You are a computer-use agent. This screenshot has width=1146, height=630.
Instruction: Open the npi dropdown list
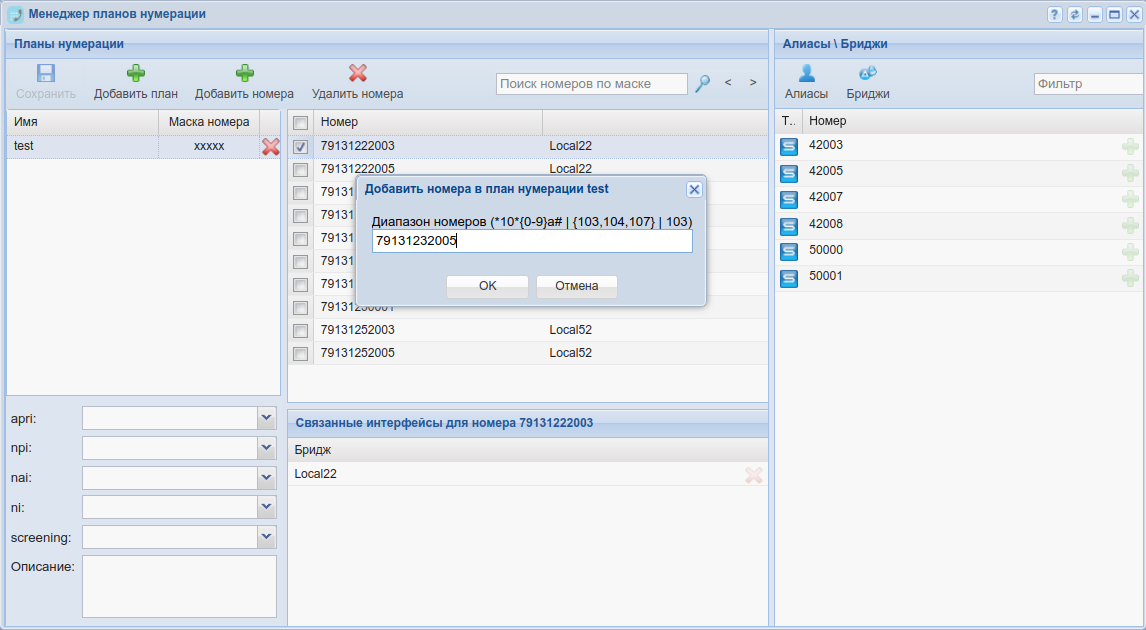[x=266, y=447]
